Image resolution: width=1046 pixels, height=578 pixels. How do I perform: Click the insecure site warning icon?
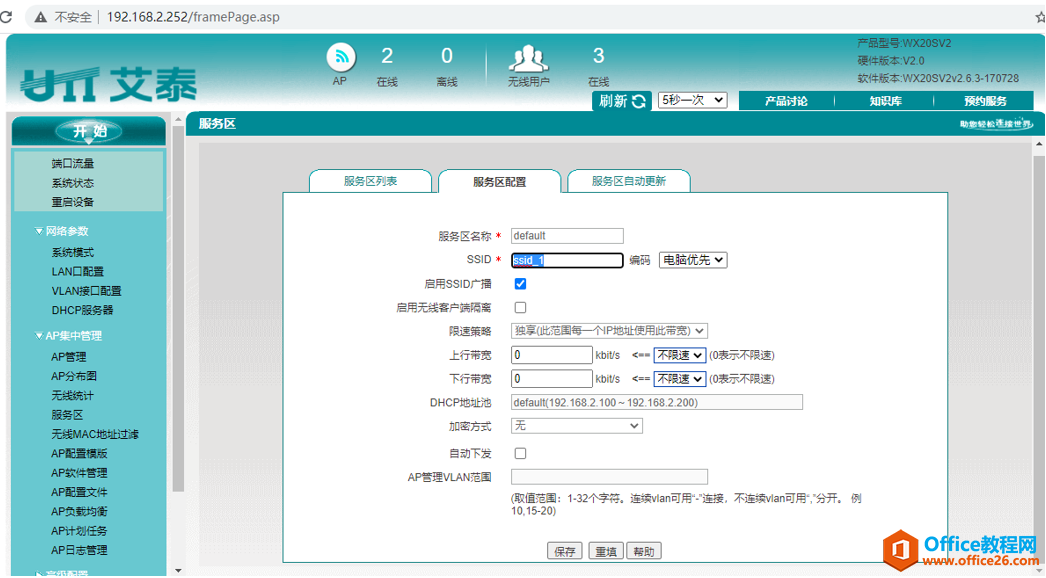41,17
